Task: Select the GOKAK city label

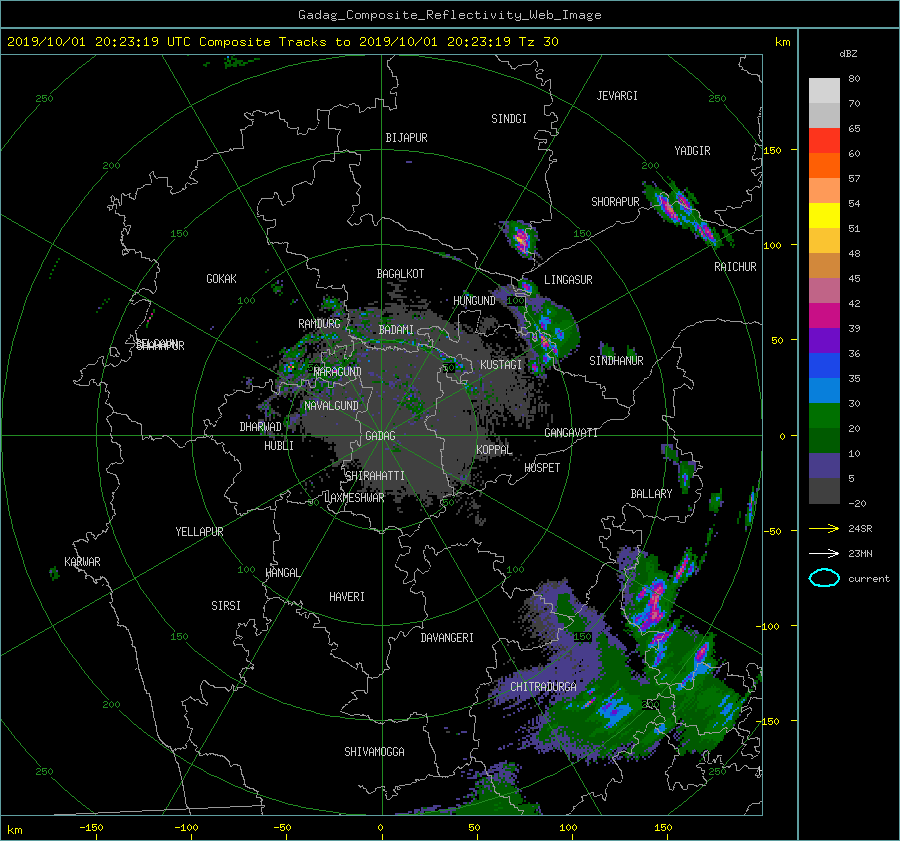Action: 222,279
